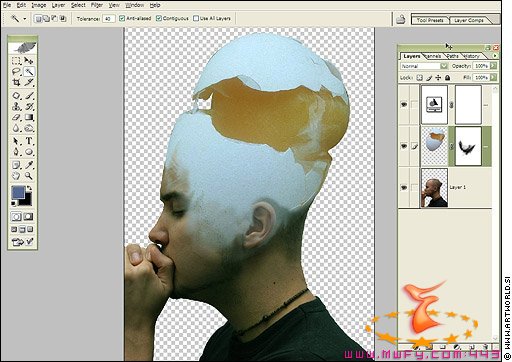Toggle the Contiguous checkbox
Viewport: 512px width, 362px height.
[159, 18]
